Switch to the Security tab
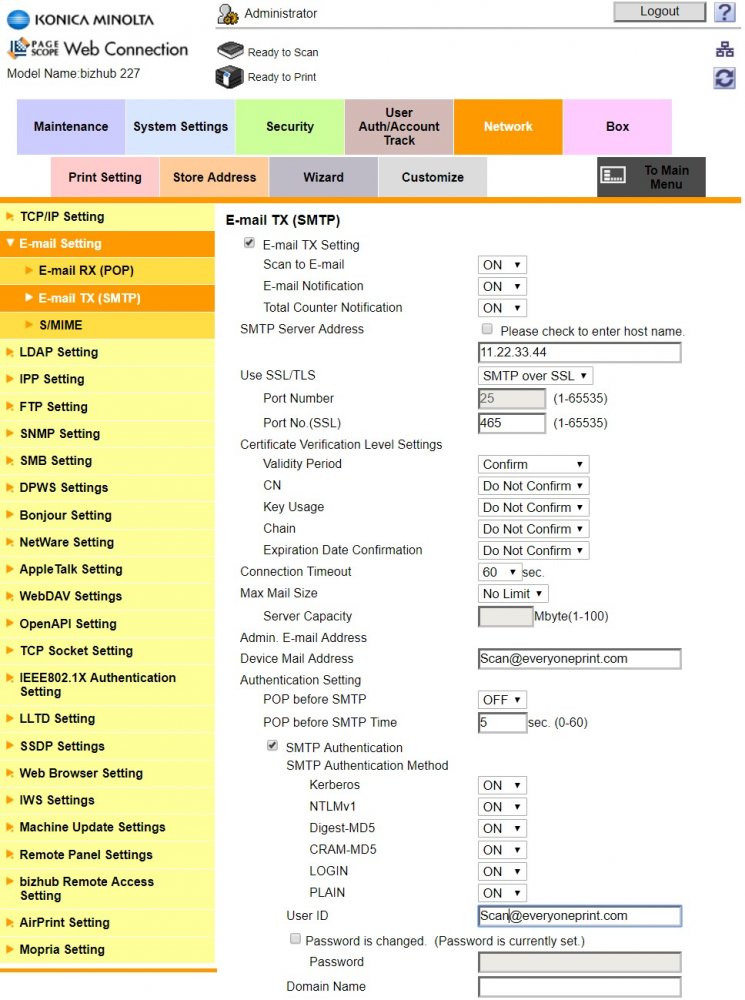The height and width of the screenshot is (1000, 745). click(290, 127)
